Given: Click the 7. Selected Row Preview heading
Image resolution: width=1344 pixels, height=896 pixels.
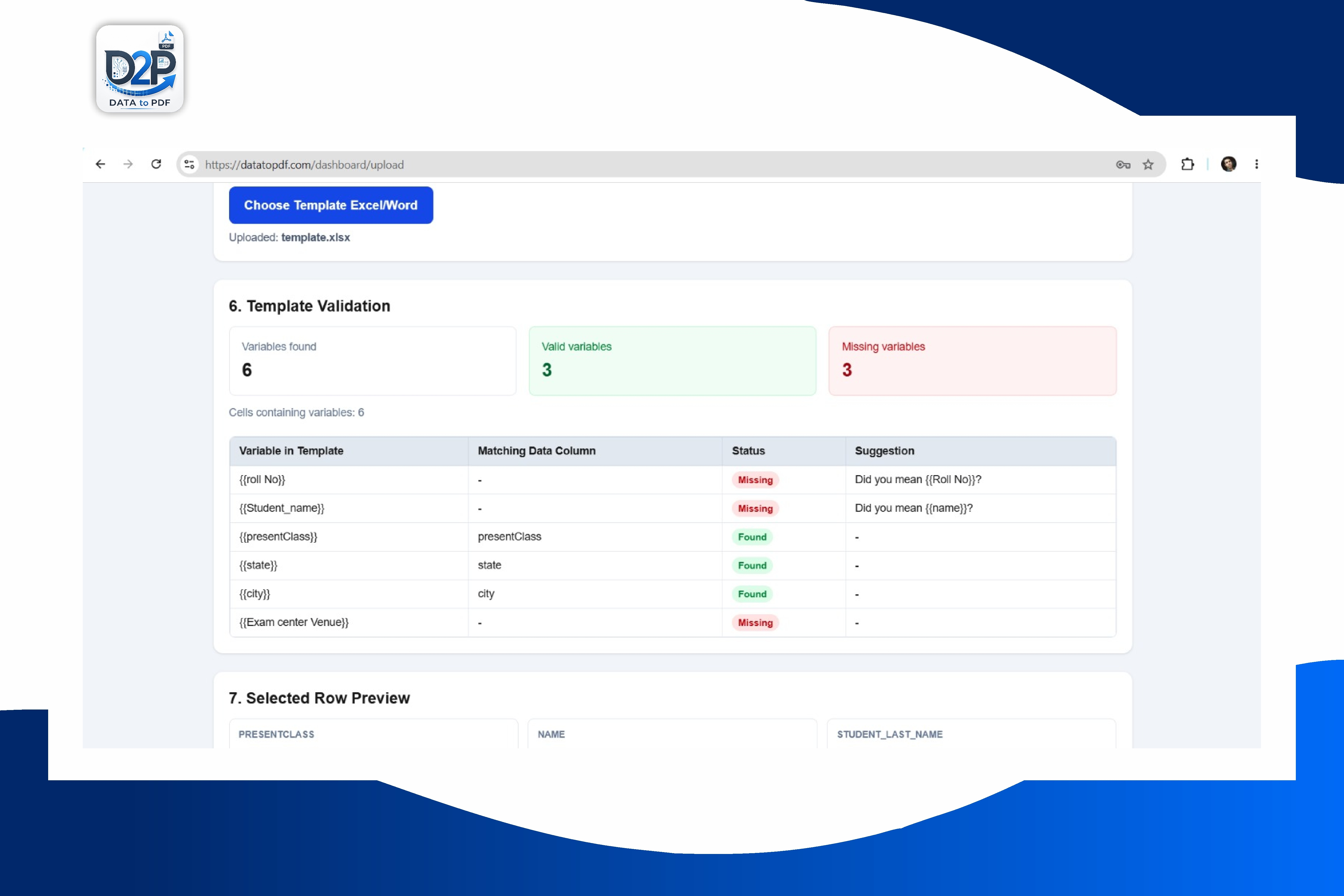Looking at the screenshot, I should 319,698.
